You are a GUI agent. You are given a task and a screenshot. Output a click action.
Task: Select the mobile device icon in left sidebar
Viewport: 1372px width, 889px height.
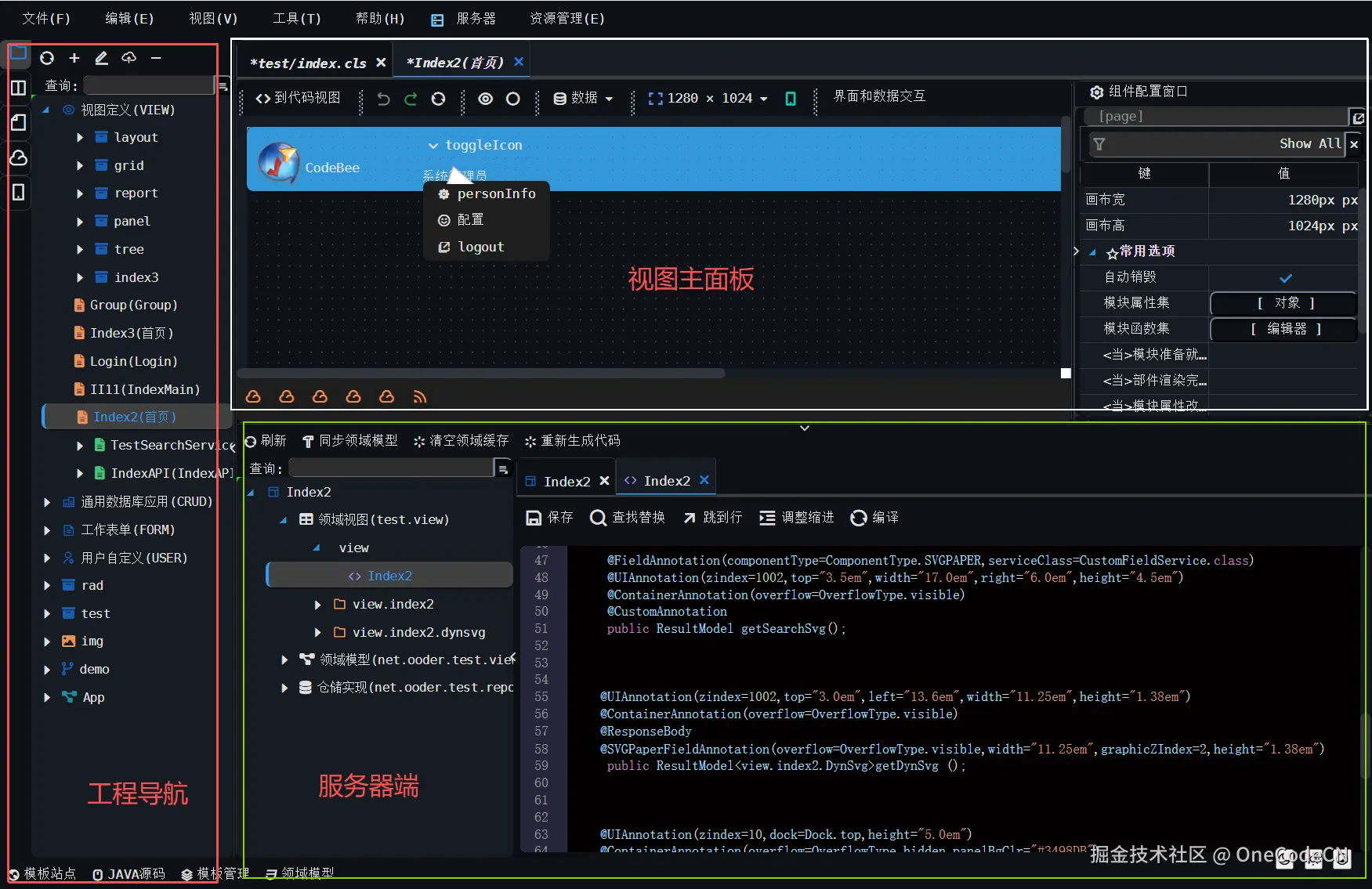pos(18,192)
